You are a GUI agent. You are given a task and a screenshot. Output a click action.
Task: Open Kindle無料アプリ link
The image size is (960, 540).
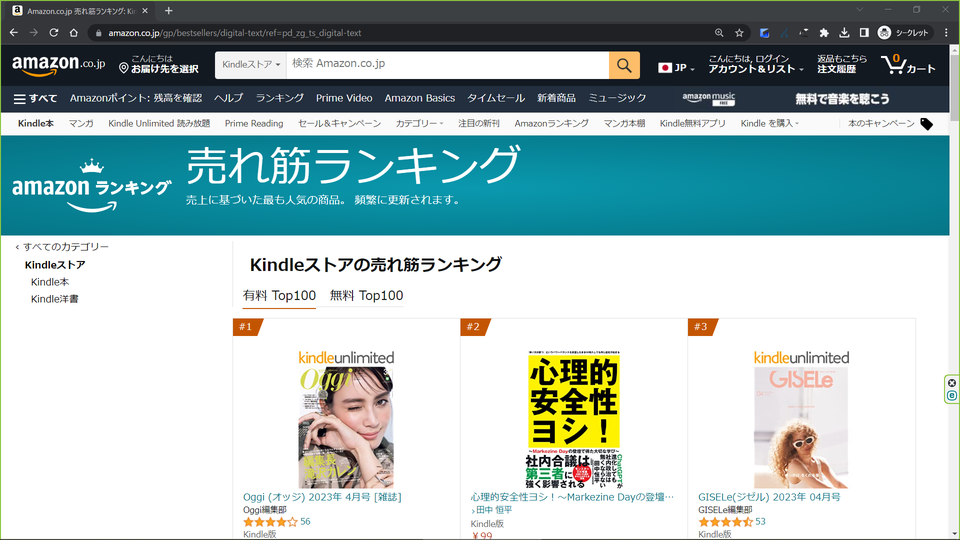coord(692,124)
